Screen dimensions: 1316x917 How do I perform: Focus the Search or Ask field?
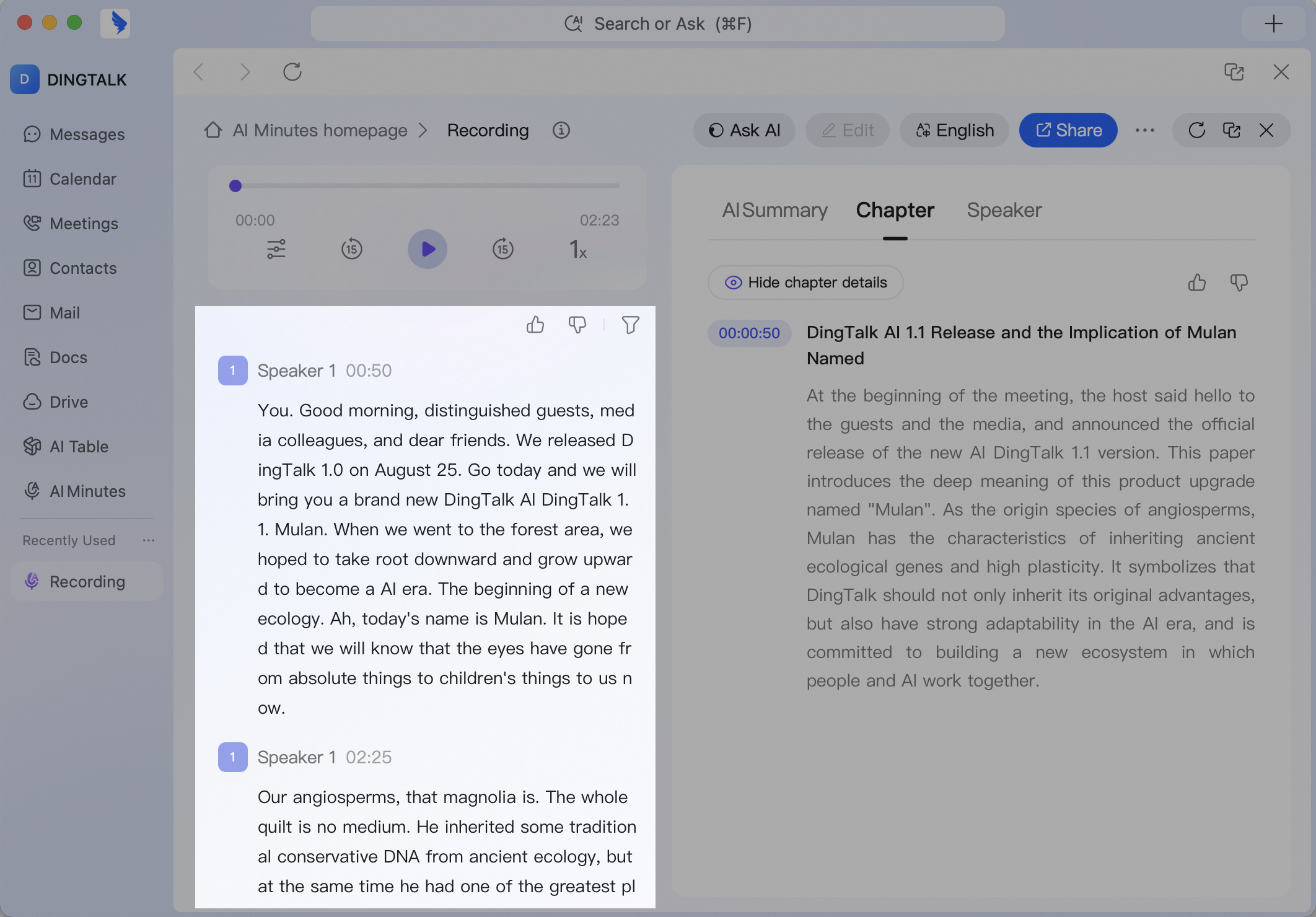click(658, 24)
